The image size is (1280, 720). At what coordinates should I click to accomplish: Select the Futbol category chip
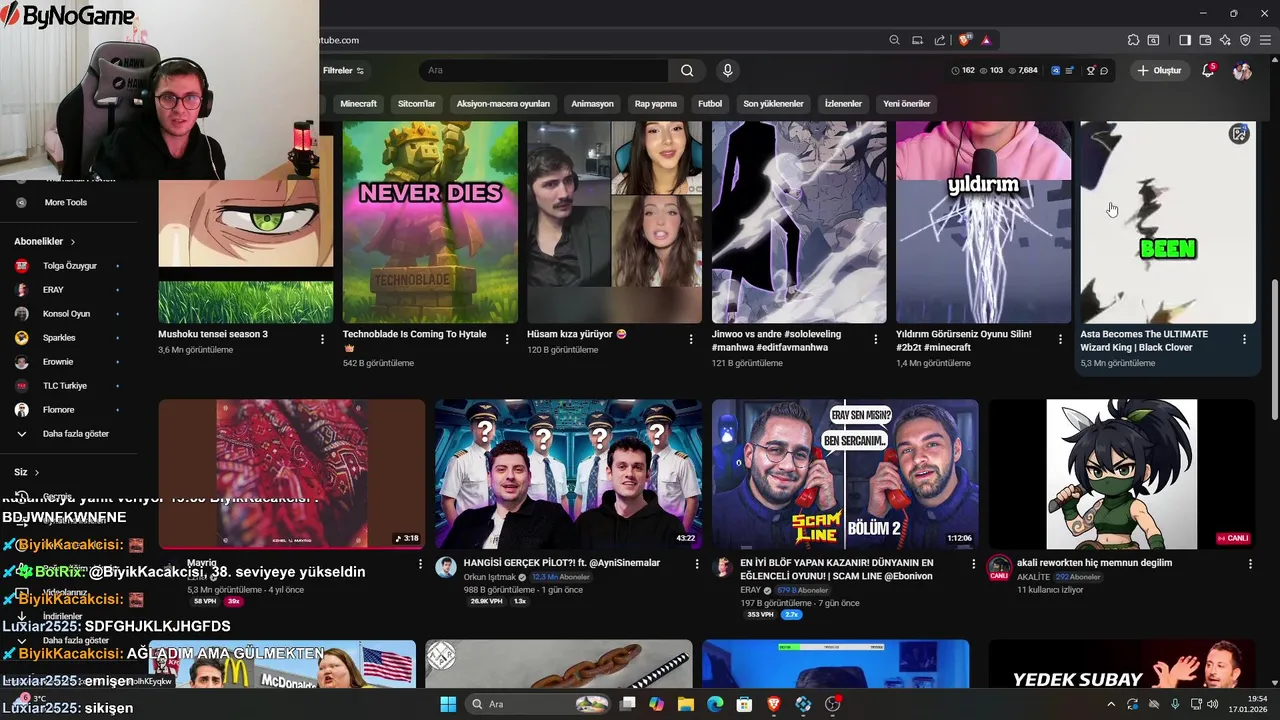pos(710,104)
